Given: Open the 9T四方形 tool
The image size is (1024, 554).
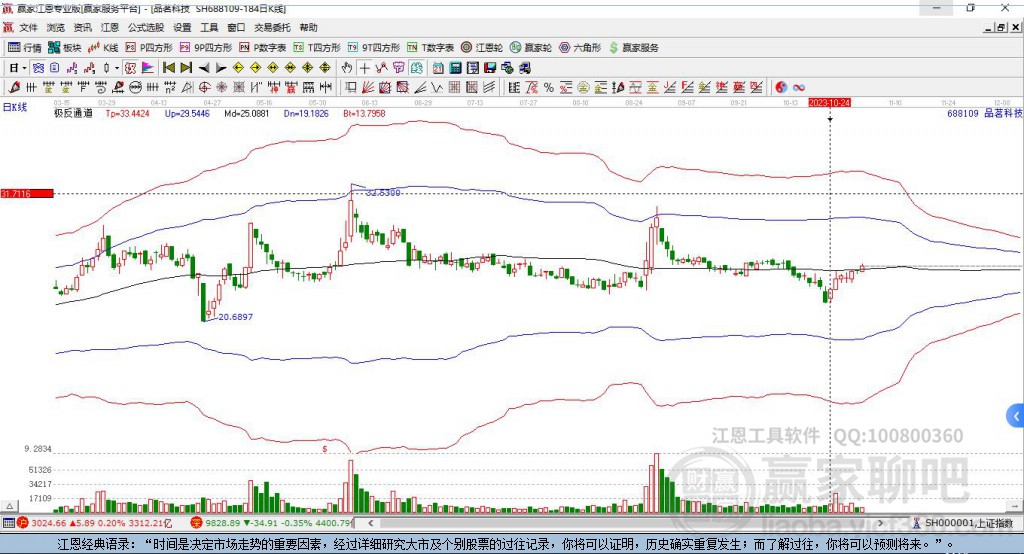Looking at the screenshot, I should [374, 48].
